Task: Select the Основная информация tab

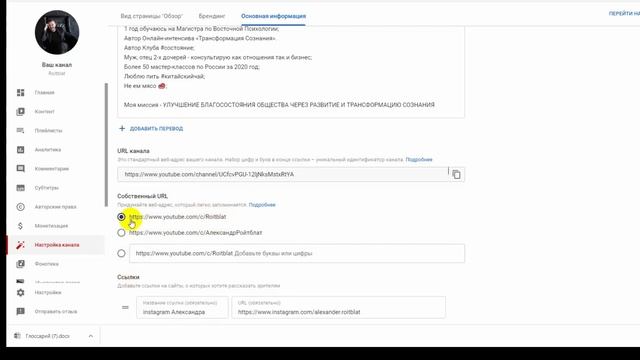Action: (273, 16)
